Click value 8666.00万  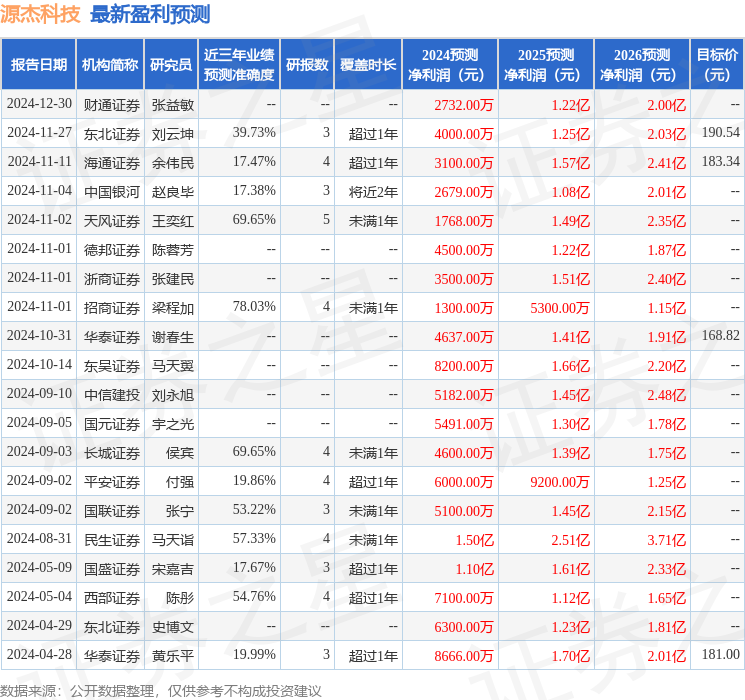(x=464, y=656)
